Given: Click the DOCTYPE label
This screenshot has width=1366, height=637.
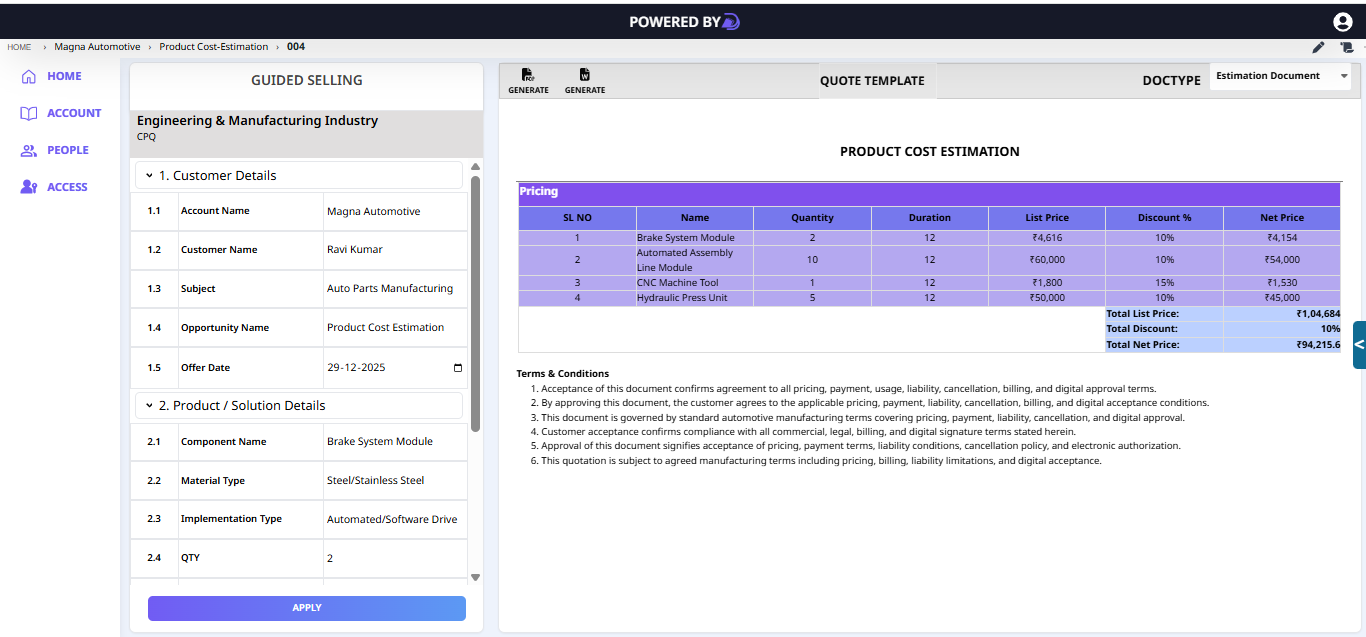Looking at the screenshot, I should click(x=1171, y=80).
